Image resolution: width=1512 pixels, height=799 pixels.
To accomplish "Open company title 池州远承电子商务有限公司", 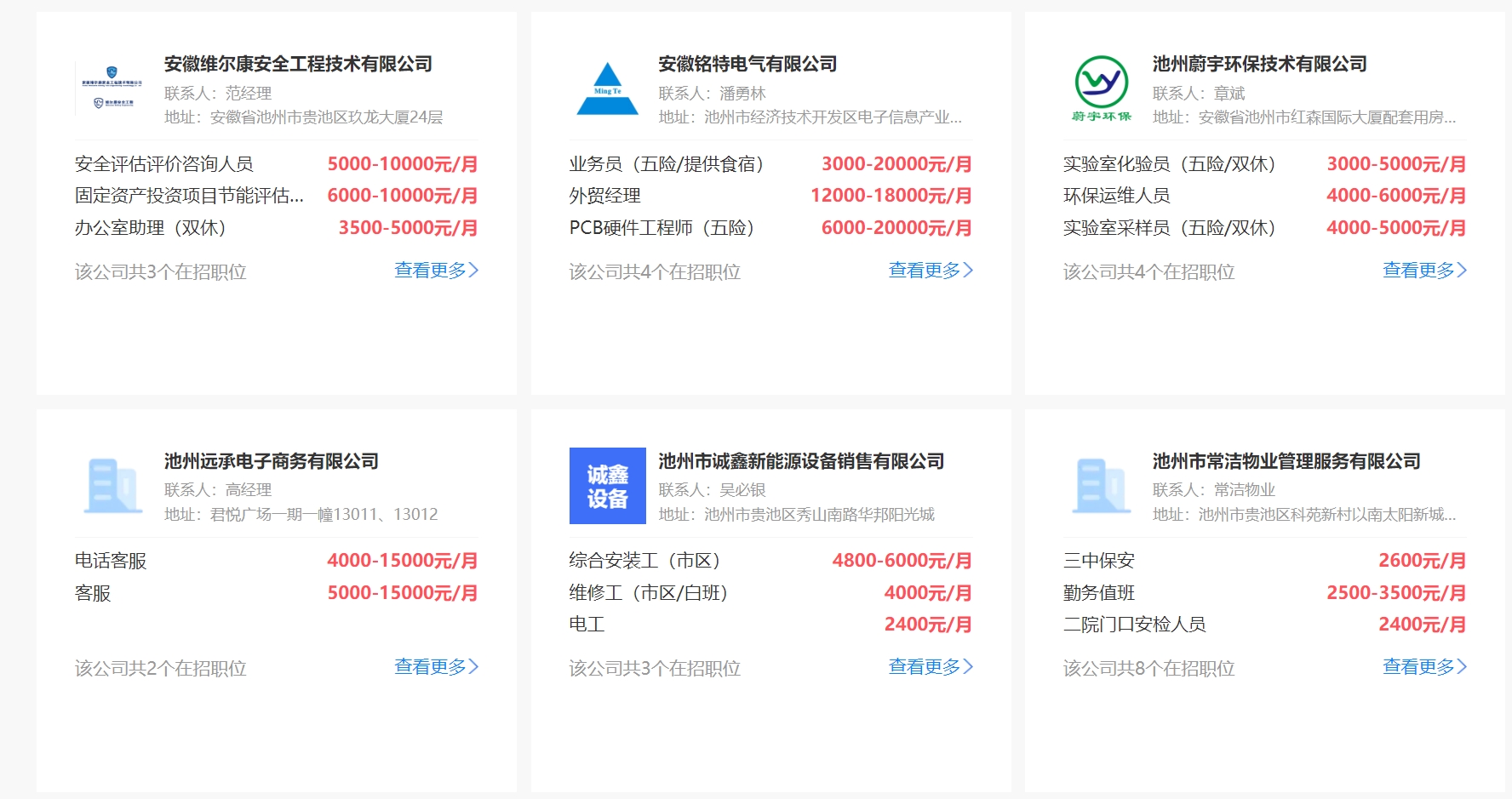I will (272, 461).
